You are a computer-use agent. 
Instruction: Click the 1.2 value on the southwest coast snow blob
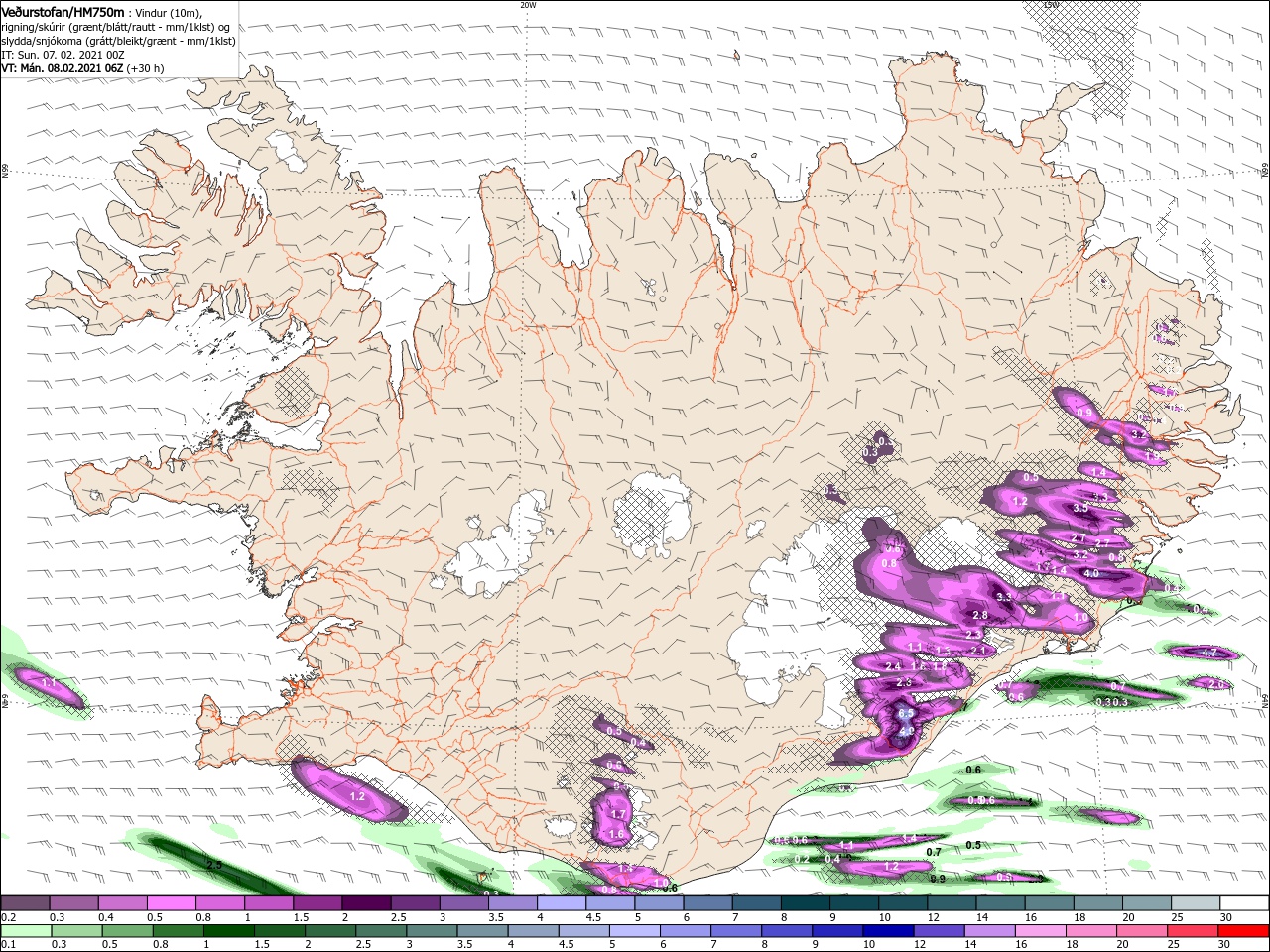coord(359,797)
